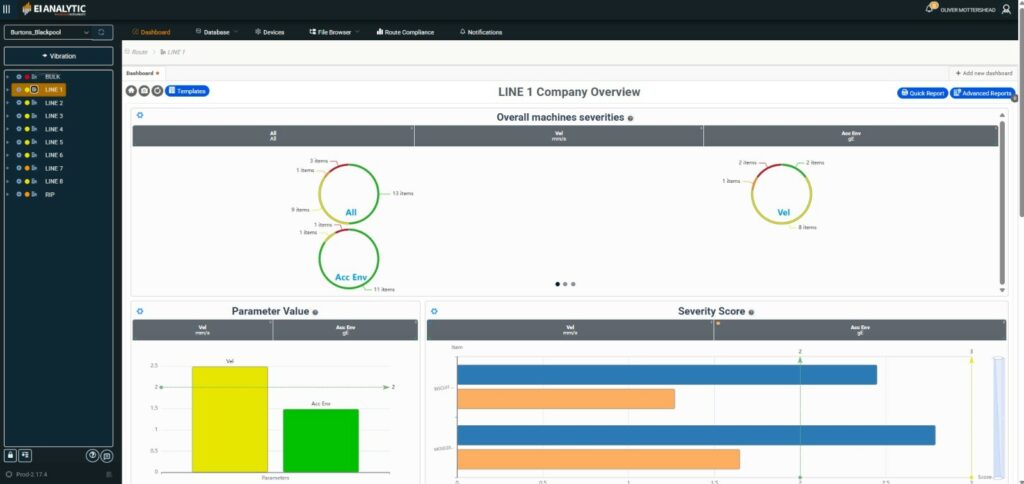Select the second carousel dot under the charts

click(x=565, y=284)
